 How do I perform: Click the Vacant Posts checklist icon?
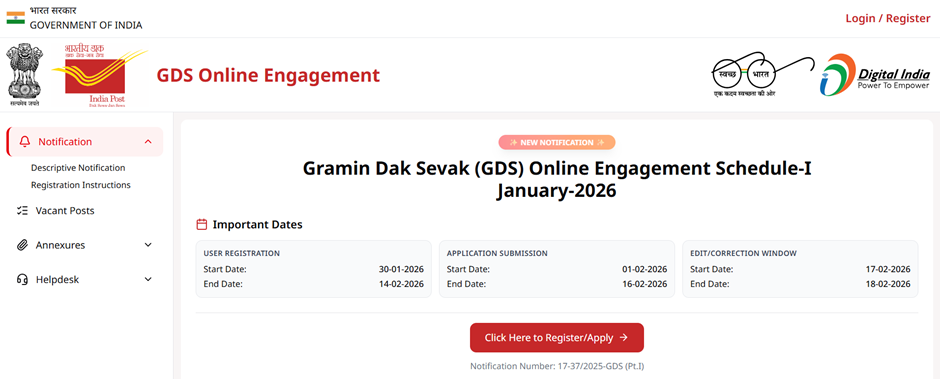click(x=23, y=210)
